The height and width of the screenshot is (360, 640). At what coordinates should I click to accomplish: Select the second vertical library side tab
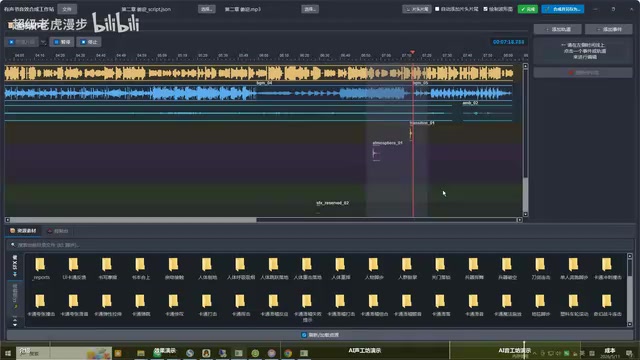pos(15,296)
